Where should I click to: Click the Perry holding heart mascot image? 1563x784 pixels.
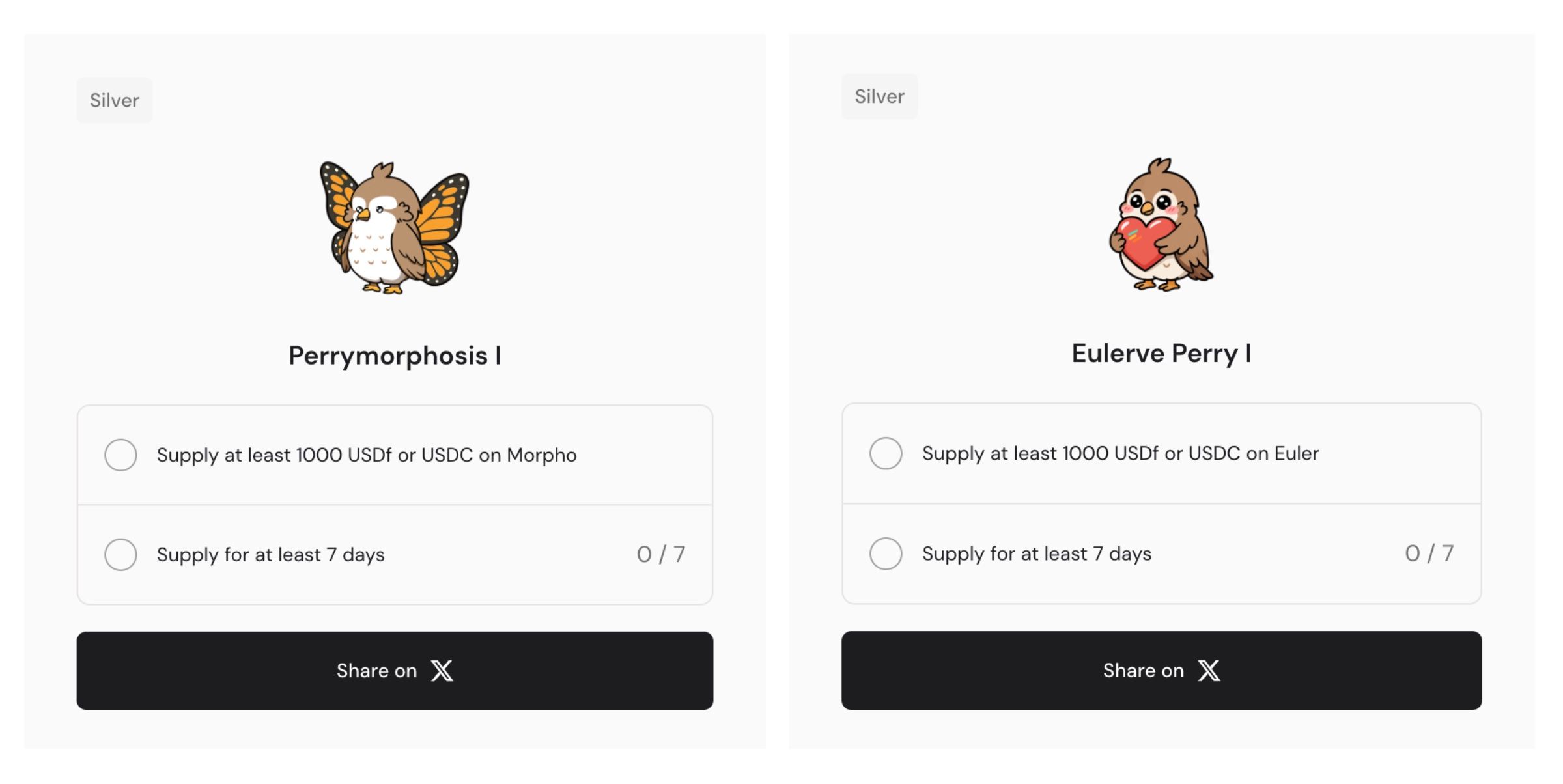1161,225
